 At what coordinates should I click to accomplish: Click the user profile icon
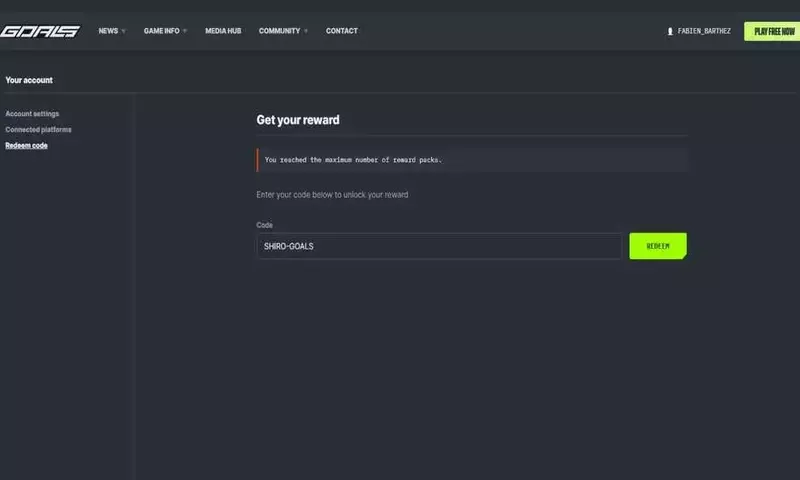[x=670, y=32]
